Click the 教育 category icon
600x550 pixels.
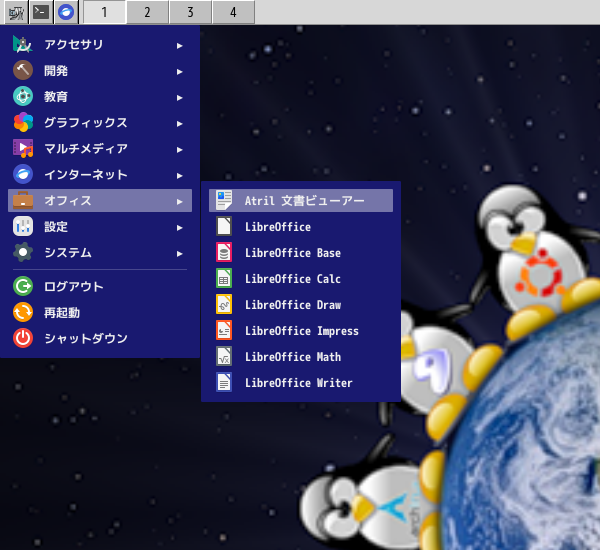[23, 96]
